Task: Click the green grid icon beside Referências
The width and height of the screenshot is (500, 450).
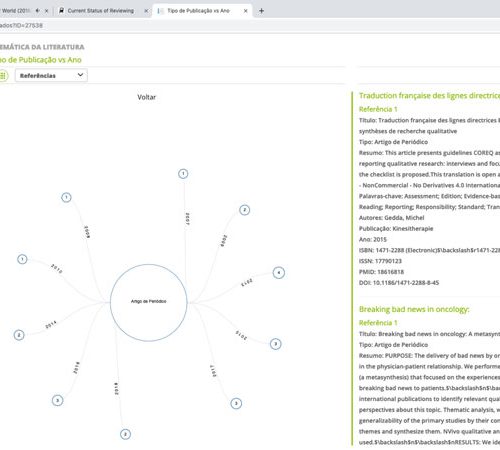Action: (x=3, y=75)
